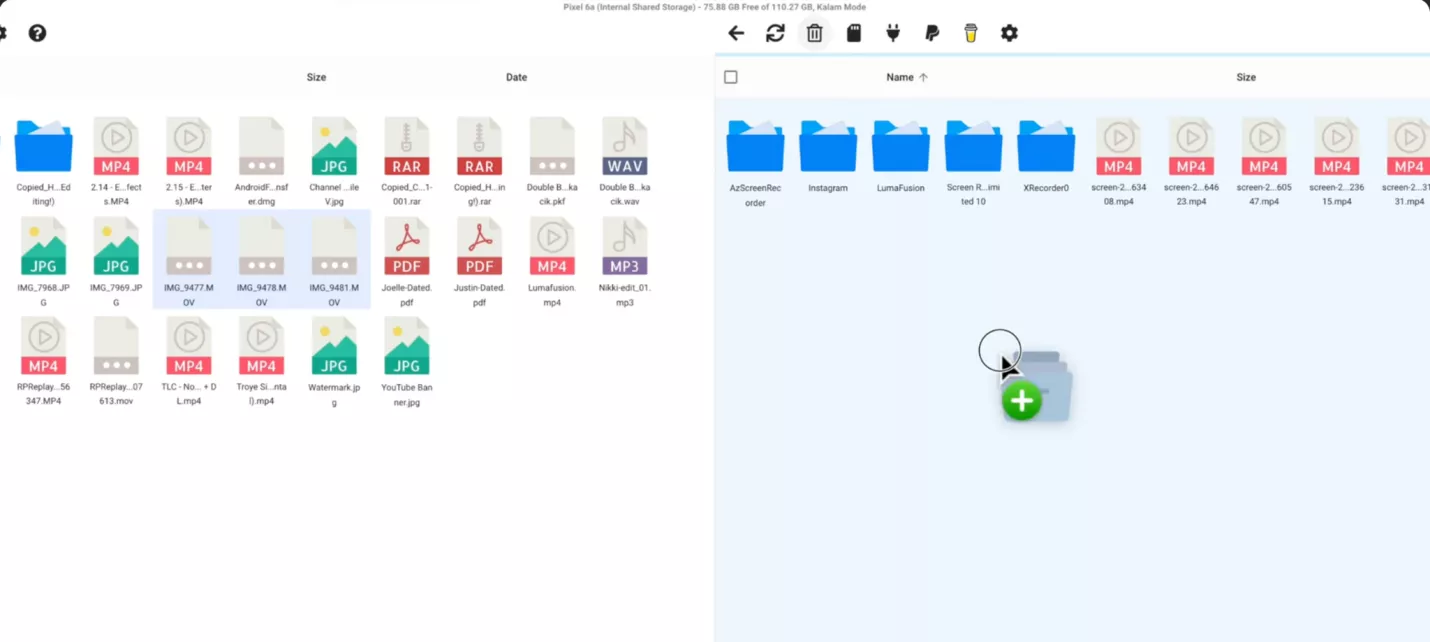Sort local pane by Size header

pyautogui.click(x=316, y=77)
